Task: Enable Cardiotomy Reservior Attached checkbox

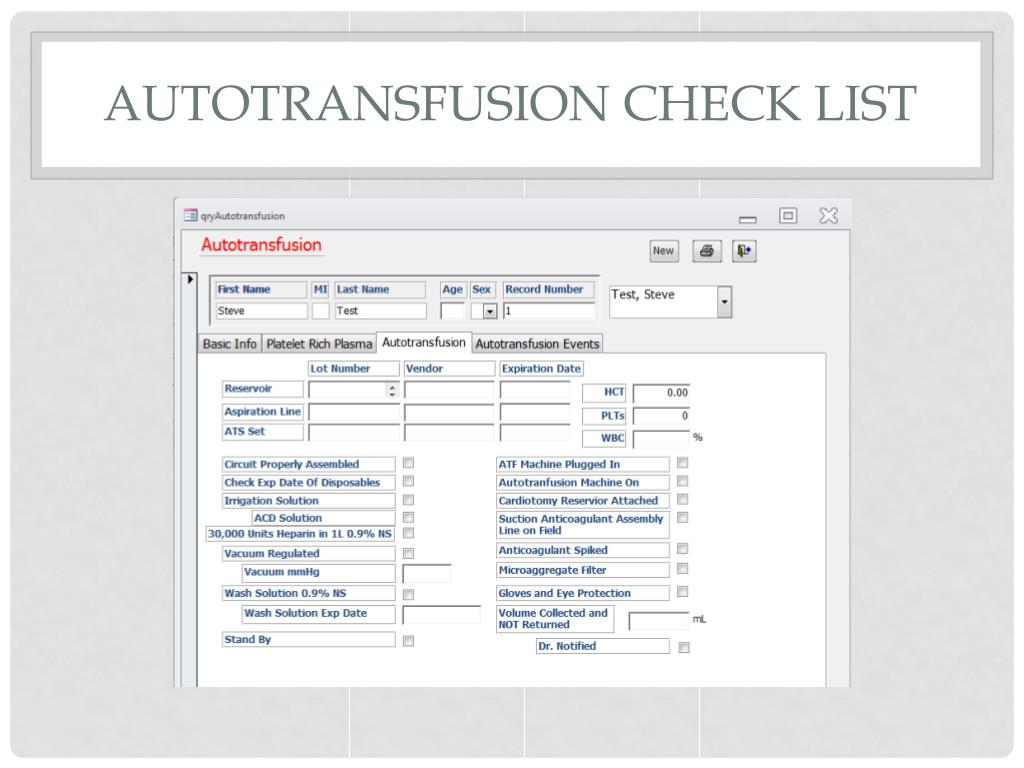Action: (x=682, y=500)
